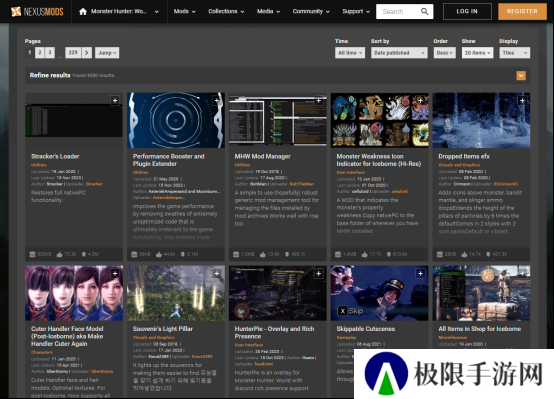Click plus icon on Skippable Cutscenes tile

tap(420, 274)
